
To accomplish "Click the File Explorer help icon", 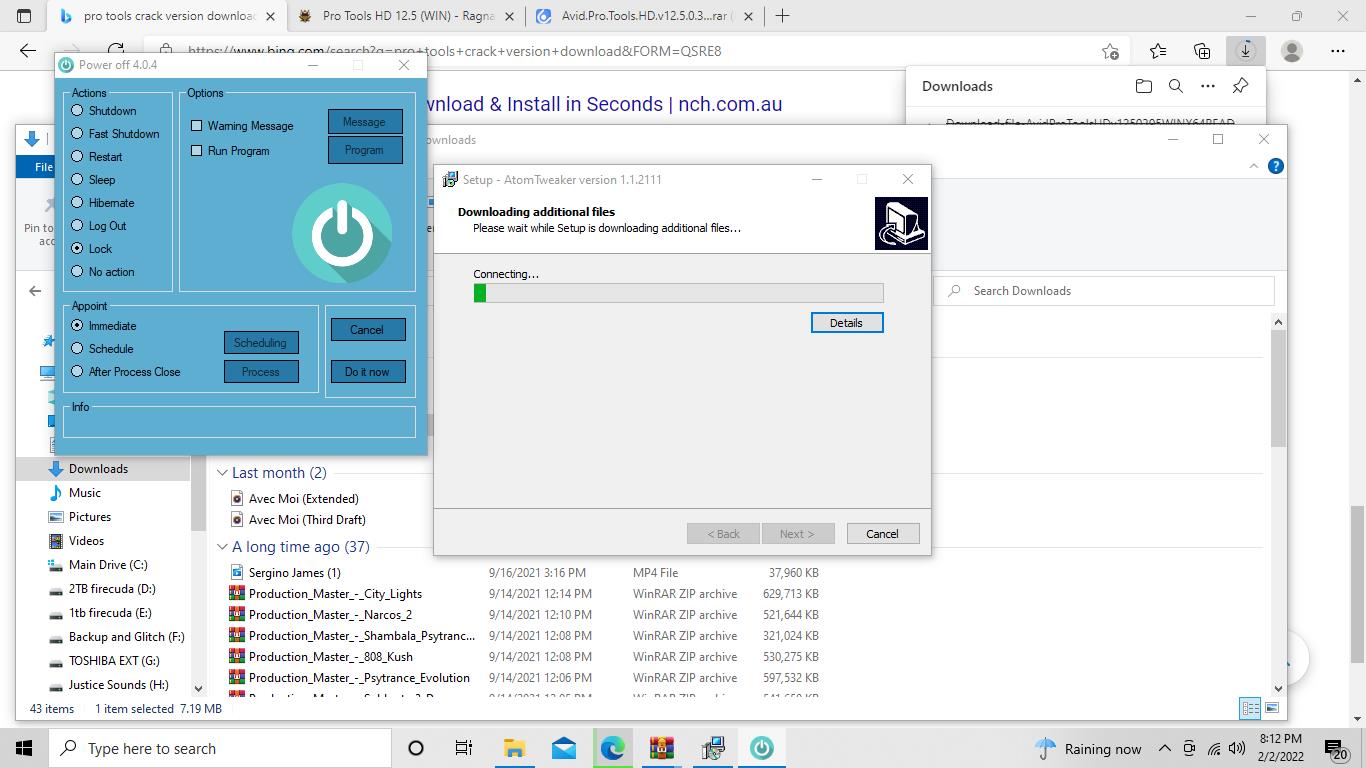I will click(x=1275, y=166).
